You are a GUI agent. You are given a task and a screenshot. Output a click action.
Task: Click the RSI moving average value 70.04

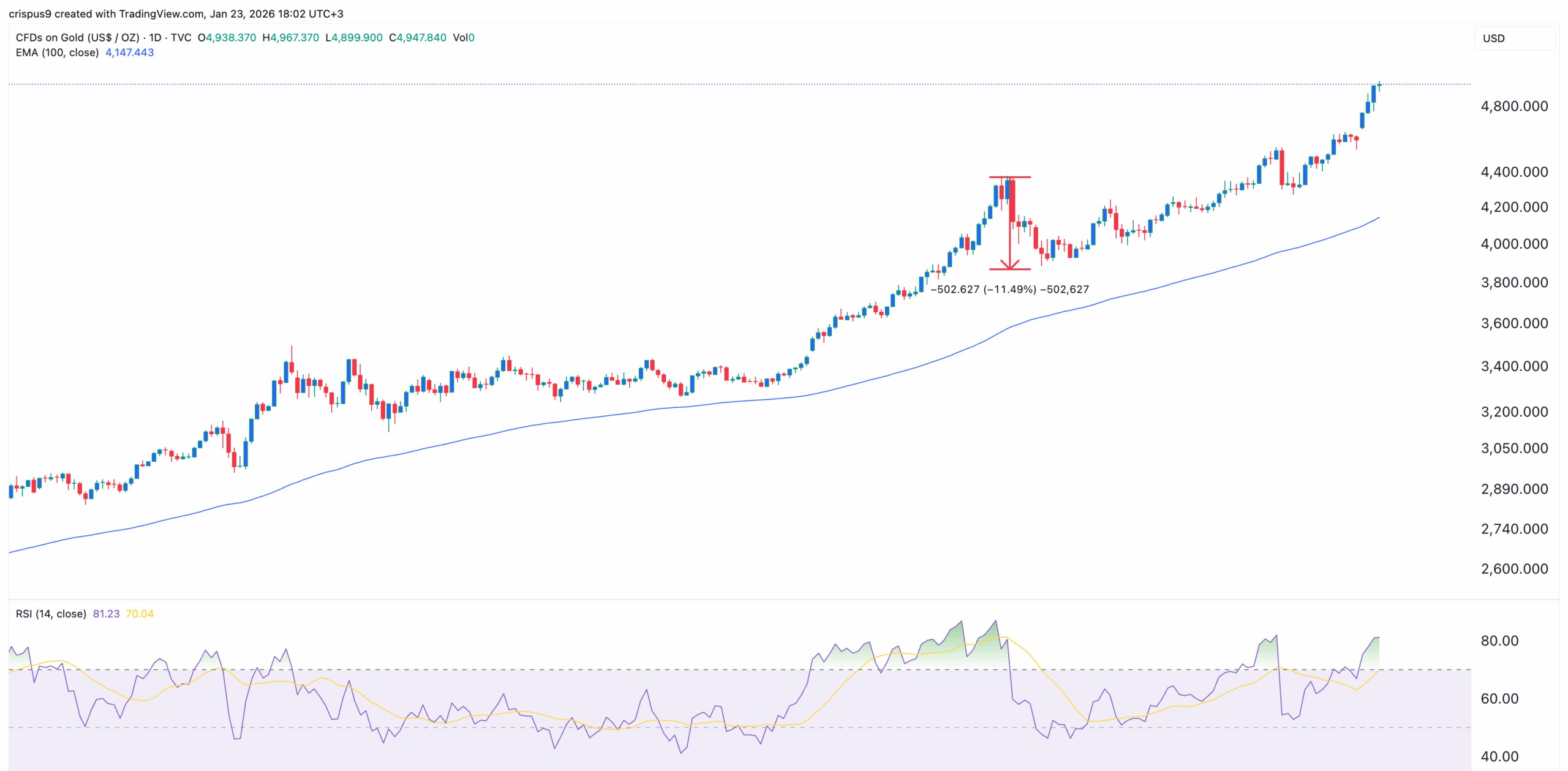[x=140, y=614]
